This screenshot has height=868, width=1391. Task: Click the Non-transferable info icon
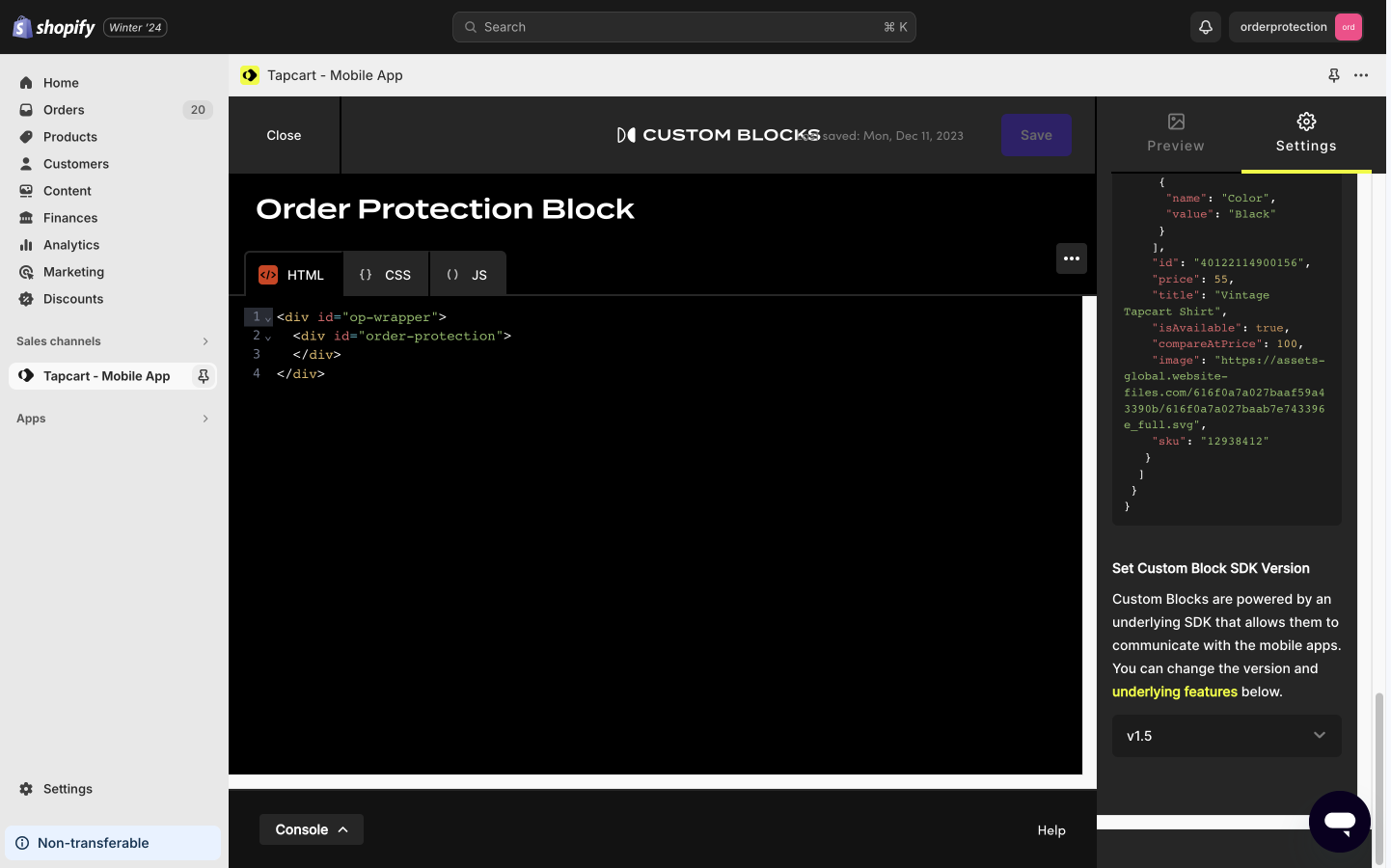[22, 843]
